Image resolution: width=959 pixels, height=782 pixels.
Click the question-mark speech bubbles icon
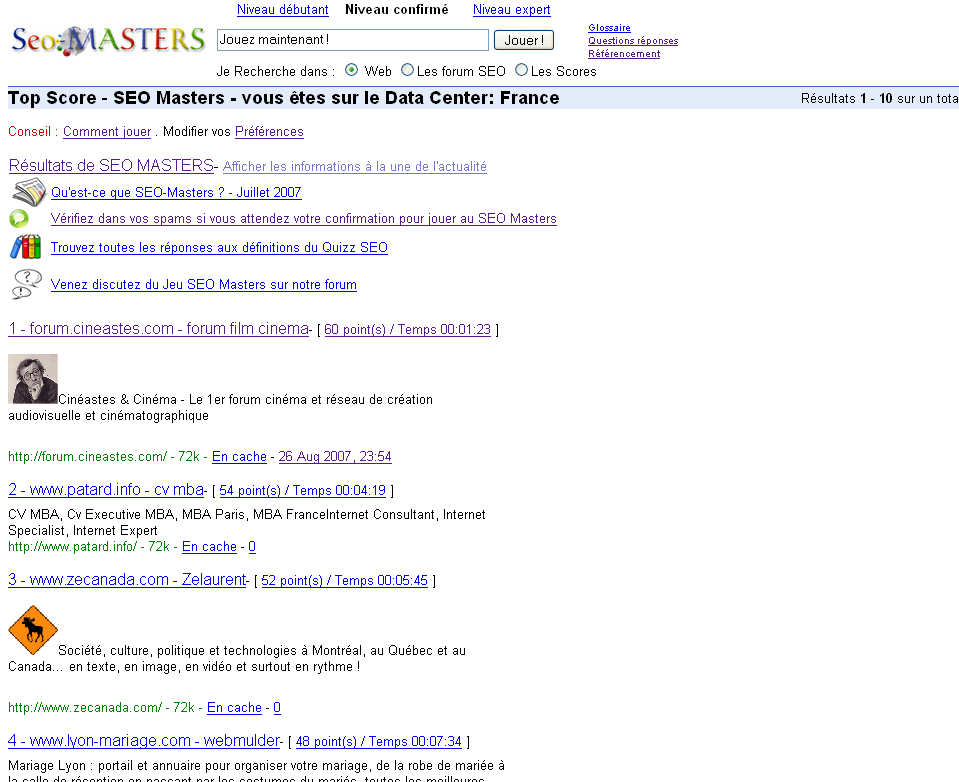click(27, 284)
